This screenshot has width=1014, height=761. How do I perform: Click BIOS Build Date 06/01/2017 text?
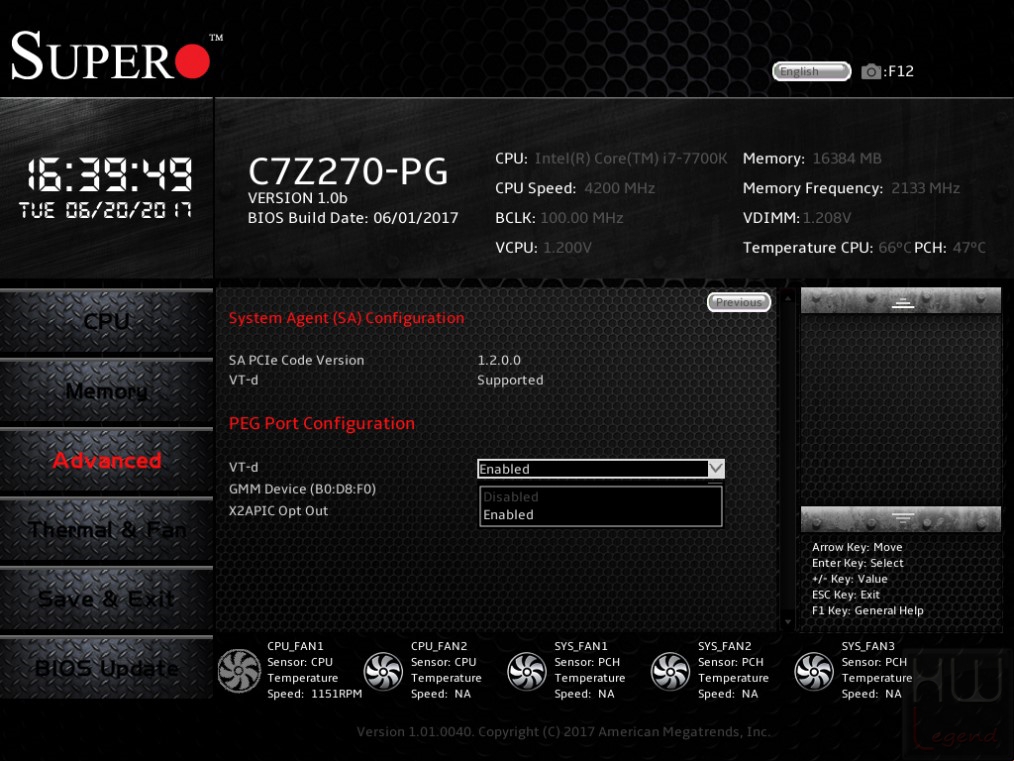pos(352,218)
